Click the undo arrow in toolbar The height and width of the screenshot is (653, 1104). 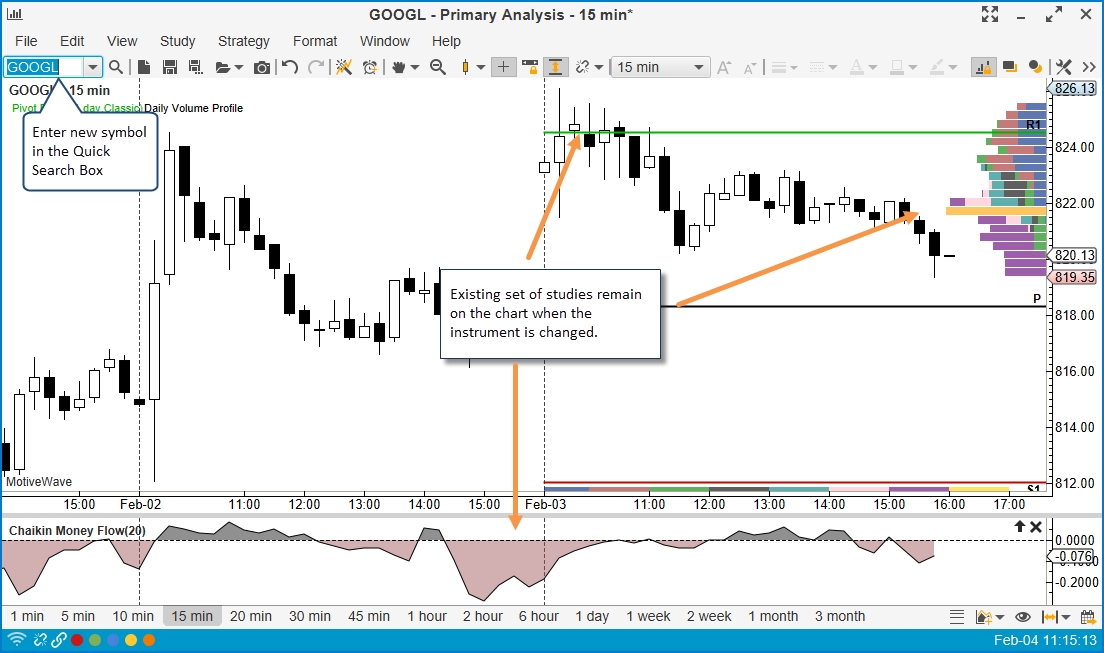pos(290,67)
